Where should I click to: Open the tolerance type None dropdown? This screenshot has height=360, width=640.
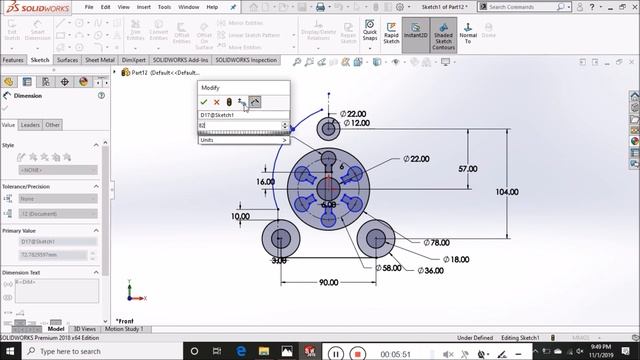tap(58, 199)
